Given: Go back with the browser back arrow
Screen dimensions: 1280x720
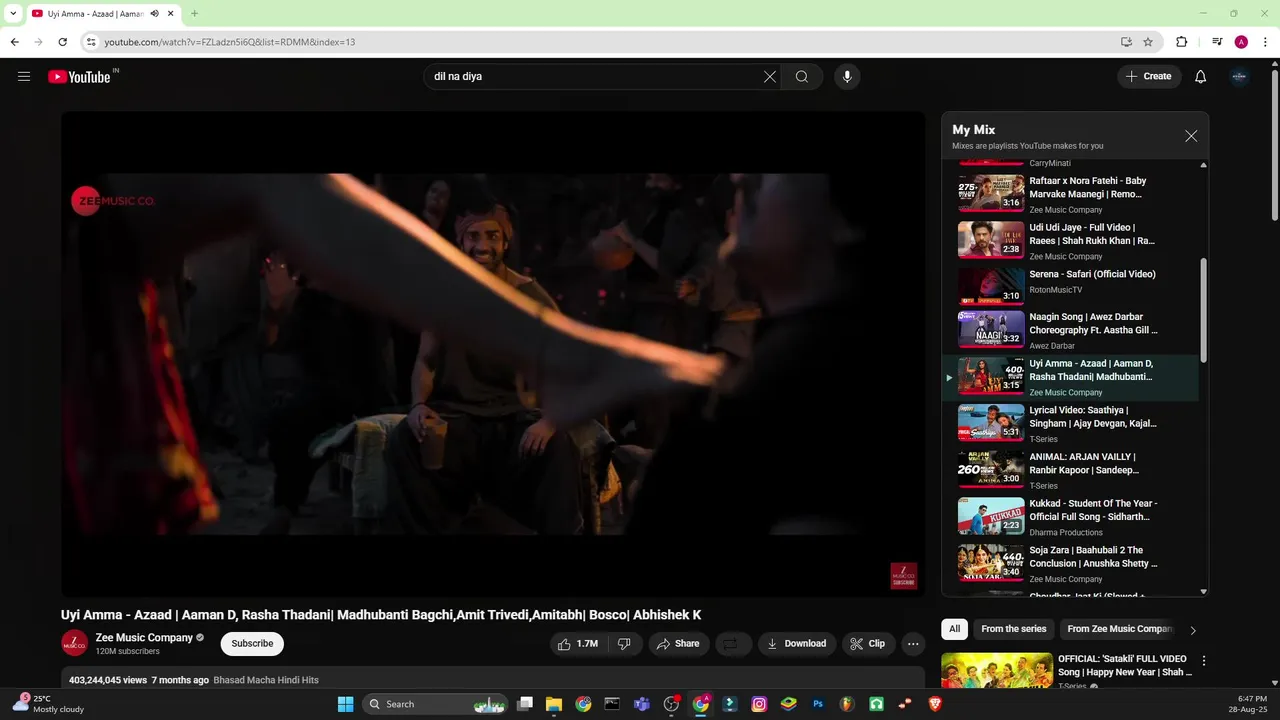Looking at the screenshot, I should pos(14,42).
